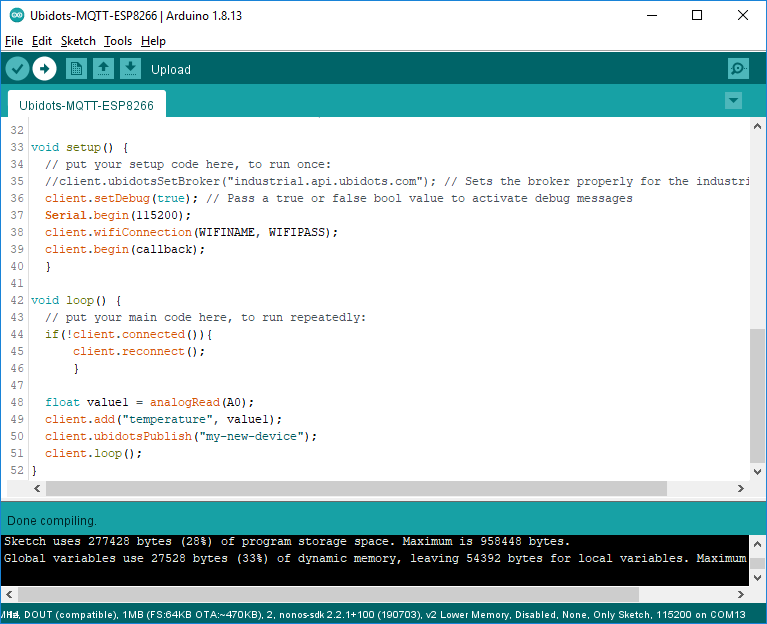Viewport: 767px width, 624px height.
Task: Click console horizontal scrollbar left arrow
Action: [9, 595]
